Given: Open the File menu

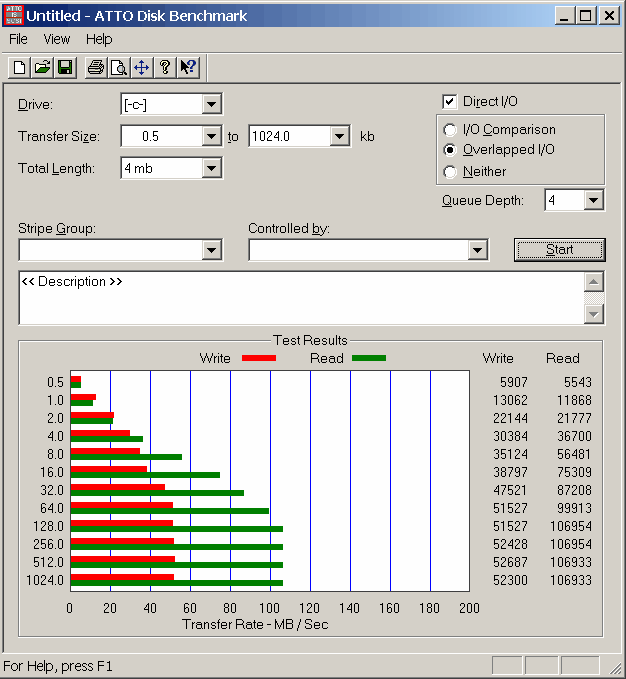Looking at the screenshot, I should pos(18,39).
